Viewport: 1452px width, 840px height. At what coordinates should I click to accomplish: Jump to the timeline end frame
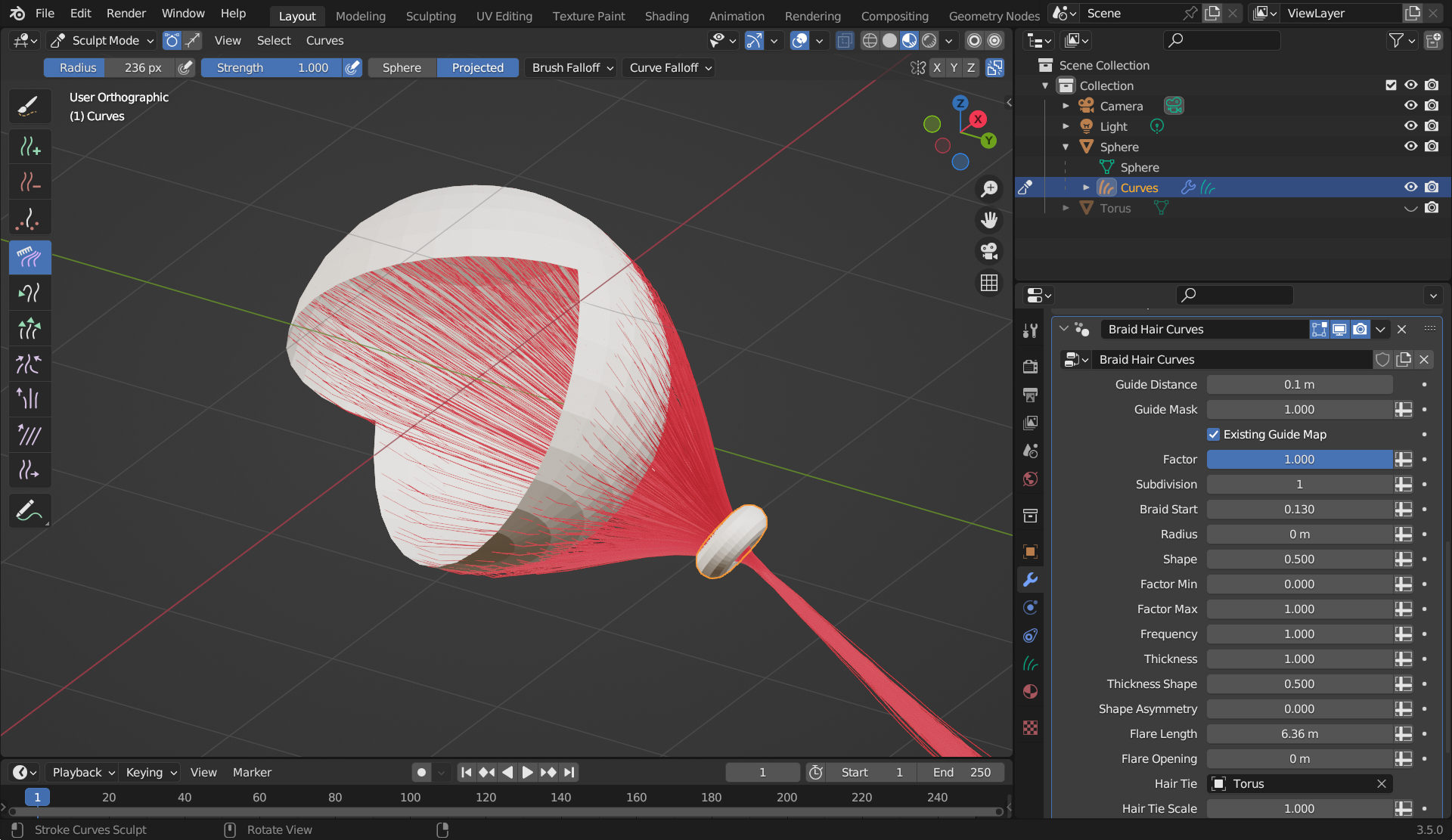pos(569,772)
